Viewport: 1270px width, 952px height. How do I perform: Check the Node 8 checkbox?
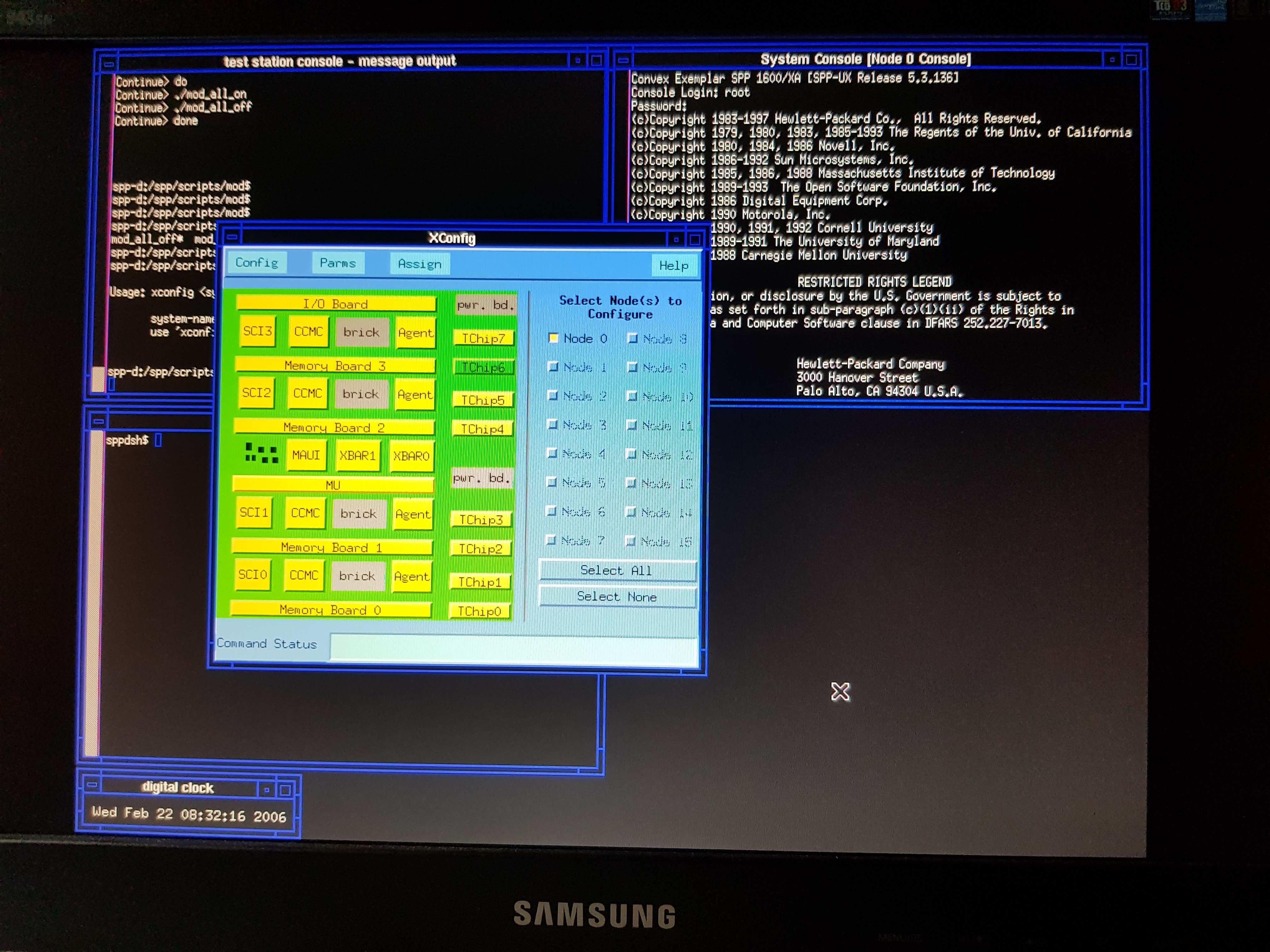tap(632, 338)
